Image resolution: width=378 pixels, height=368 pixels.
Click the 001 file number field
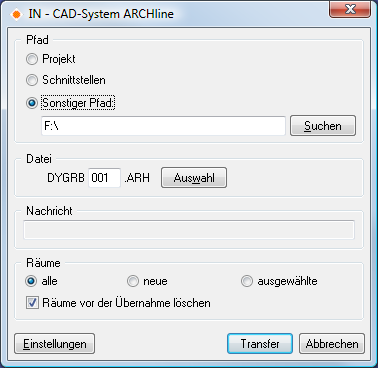point(104,178)
